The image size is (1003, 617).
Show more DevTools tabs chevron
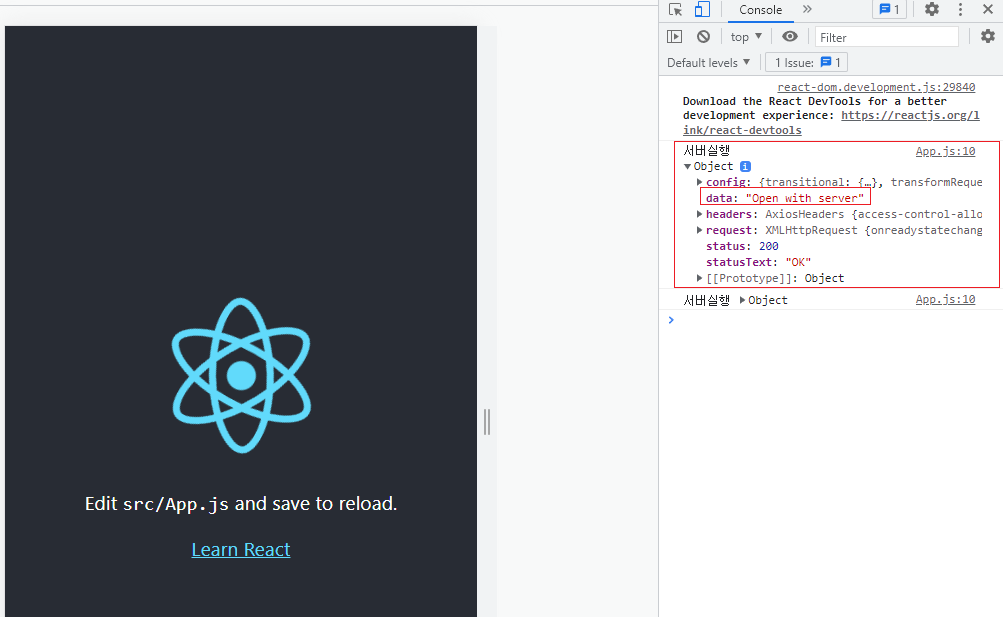click(807, 10)
